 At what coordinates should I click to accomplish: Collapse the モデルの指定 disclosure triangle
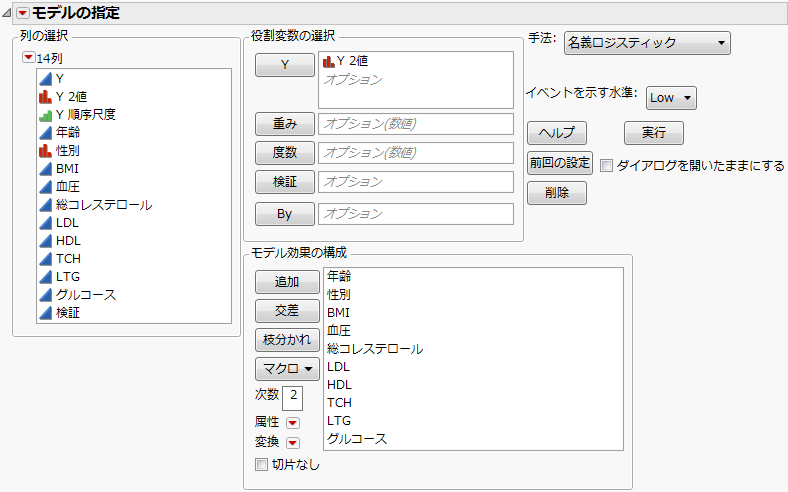tap(9, 12)
